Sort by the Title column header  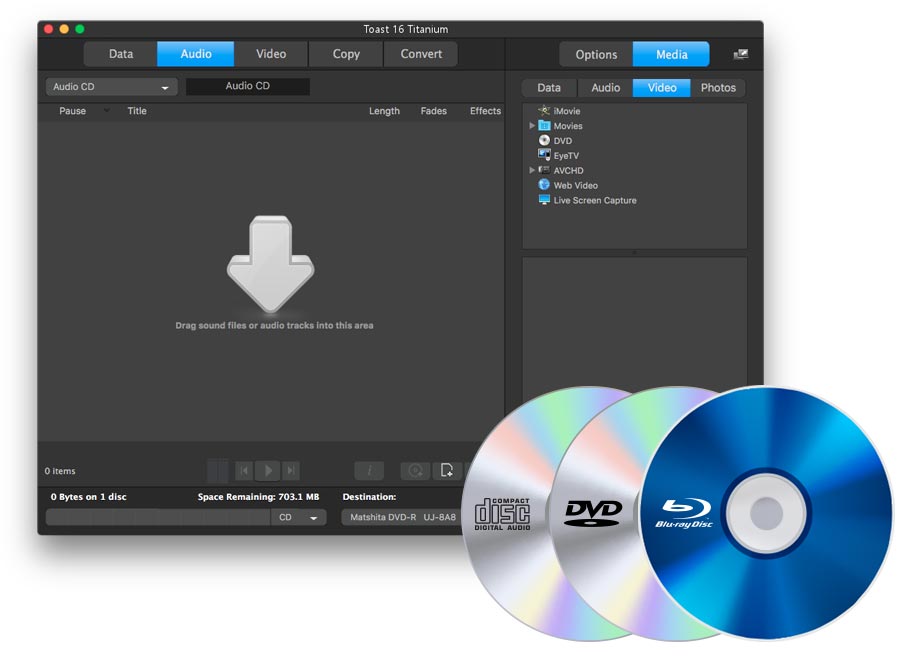coord(137,111)
